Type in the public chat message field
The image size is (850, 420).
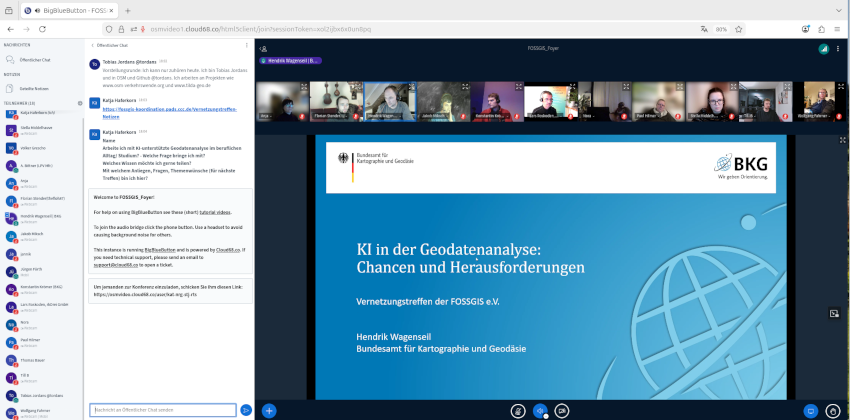click(162, 410)
